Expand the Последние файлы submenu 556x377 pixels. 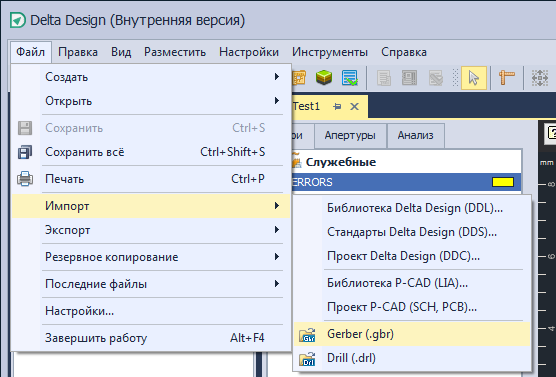click(151, 284)
